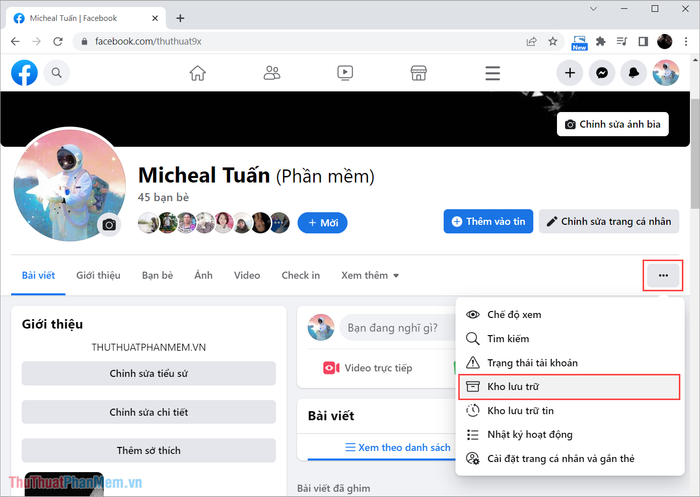
Task: Open the media control icon in Chrome toolbar
Action: tap(622, 42)
